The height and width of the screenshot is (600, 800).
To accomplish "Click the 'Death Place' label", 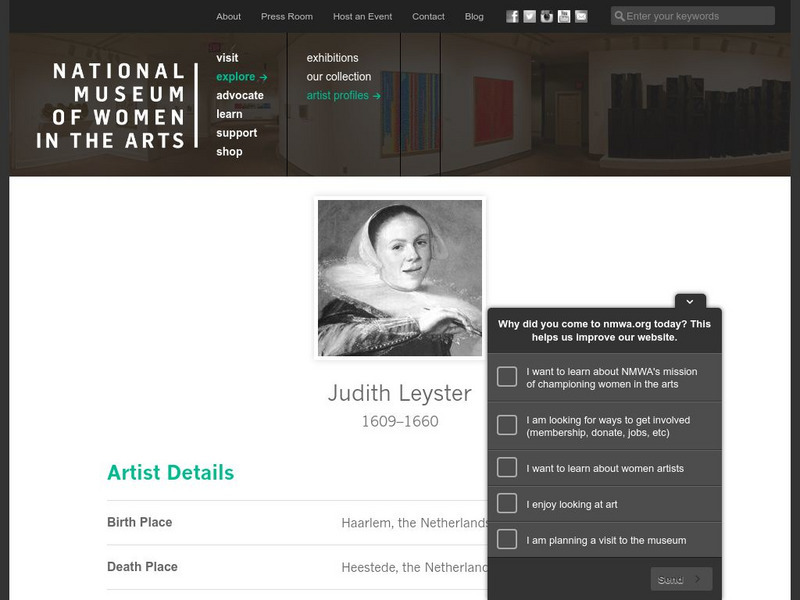I will coord(142,567).
